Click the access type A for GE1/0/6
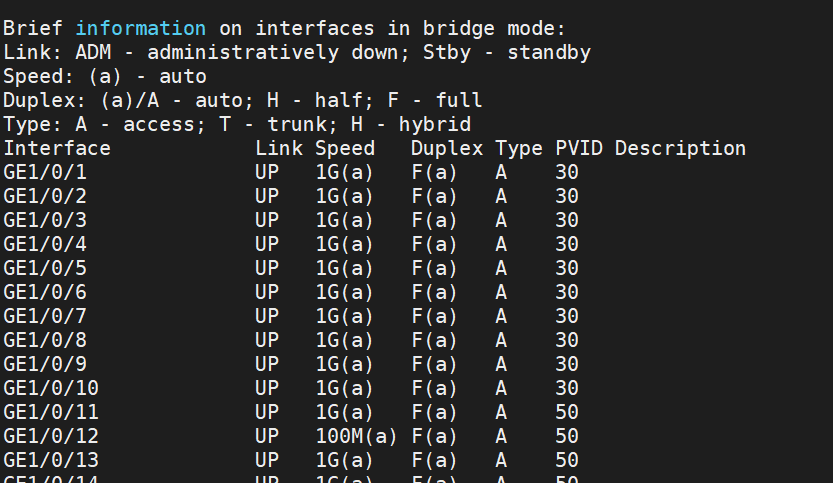This screenshot has height=483, width=833. pos(501,292)
